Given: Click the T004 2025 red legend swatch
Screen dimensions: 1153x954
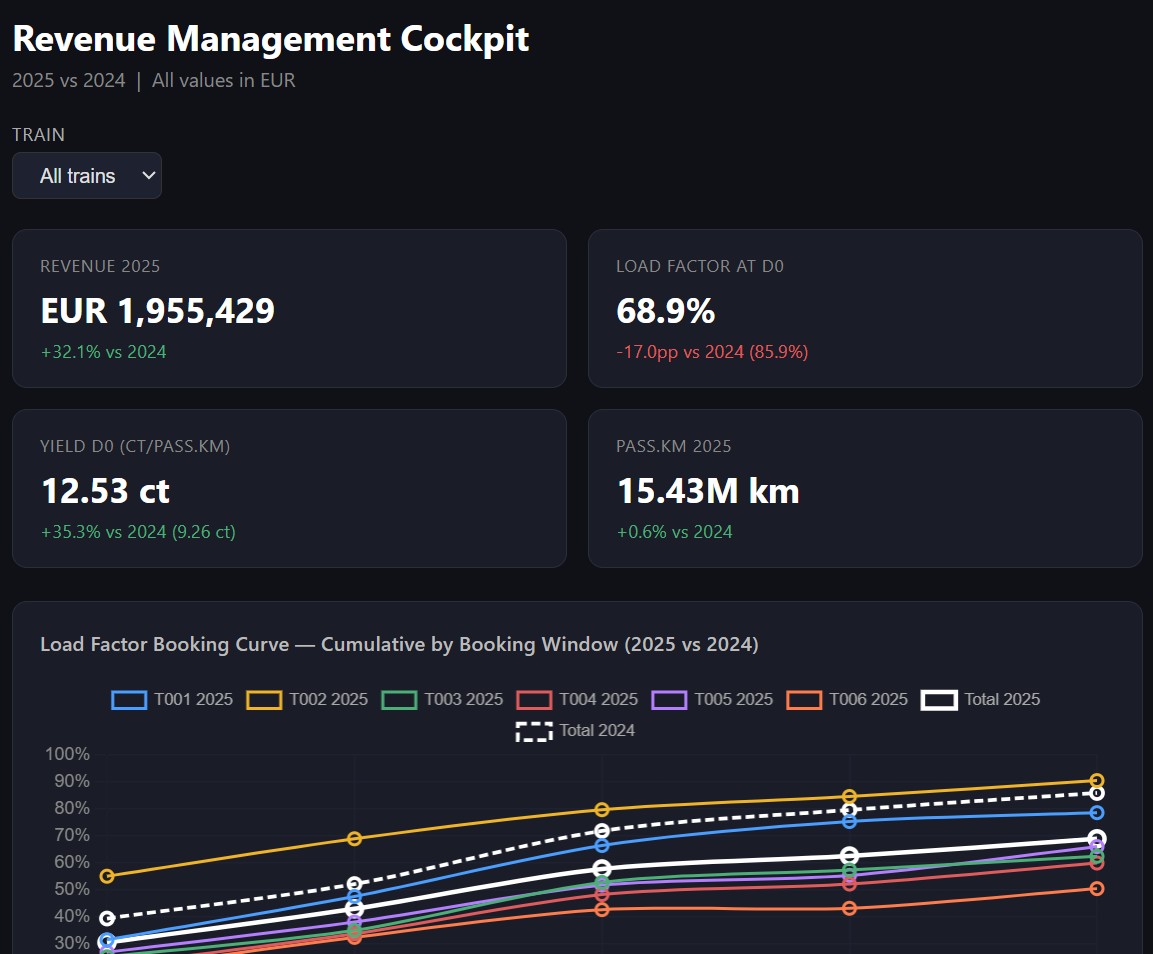Looking at the screenshot, I should [535, 699].
